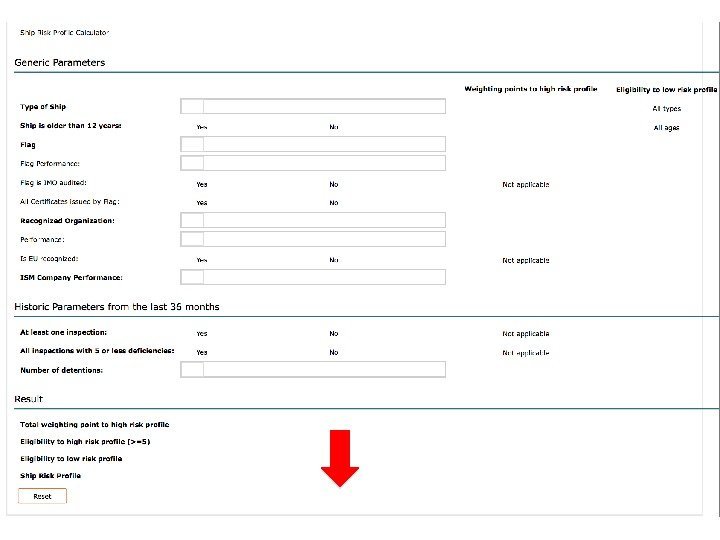Click the All ages value
720x540 pixels.
click(666, 128)
